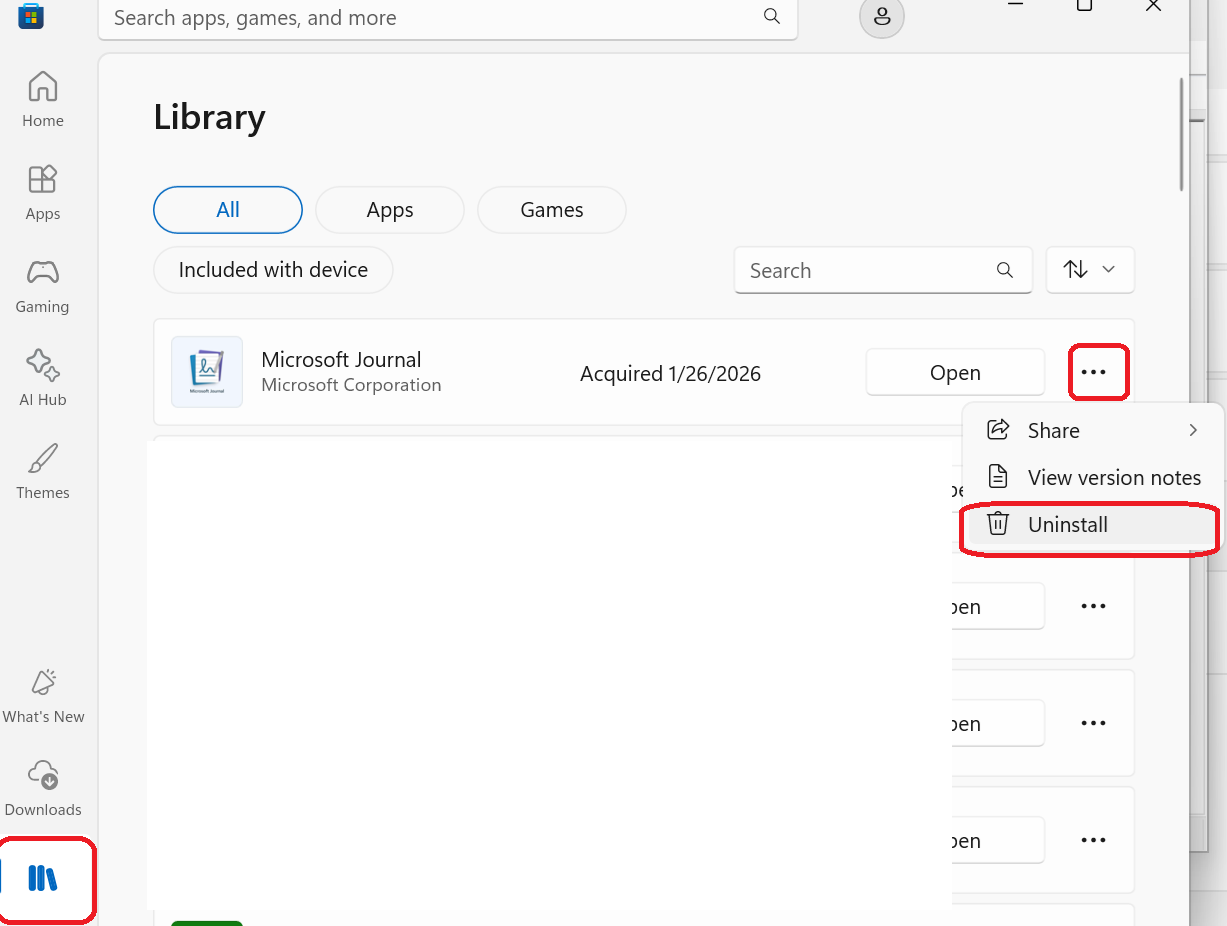Click inside the Library search field
Image resolution: width=1227 pixels, height=926 pixels.
[x=870, y=269]
